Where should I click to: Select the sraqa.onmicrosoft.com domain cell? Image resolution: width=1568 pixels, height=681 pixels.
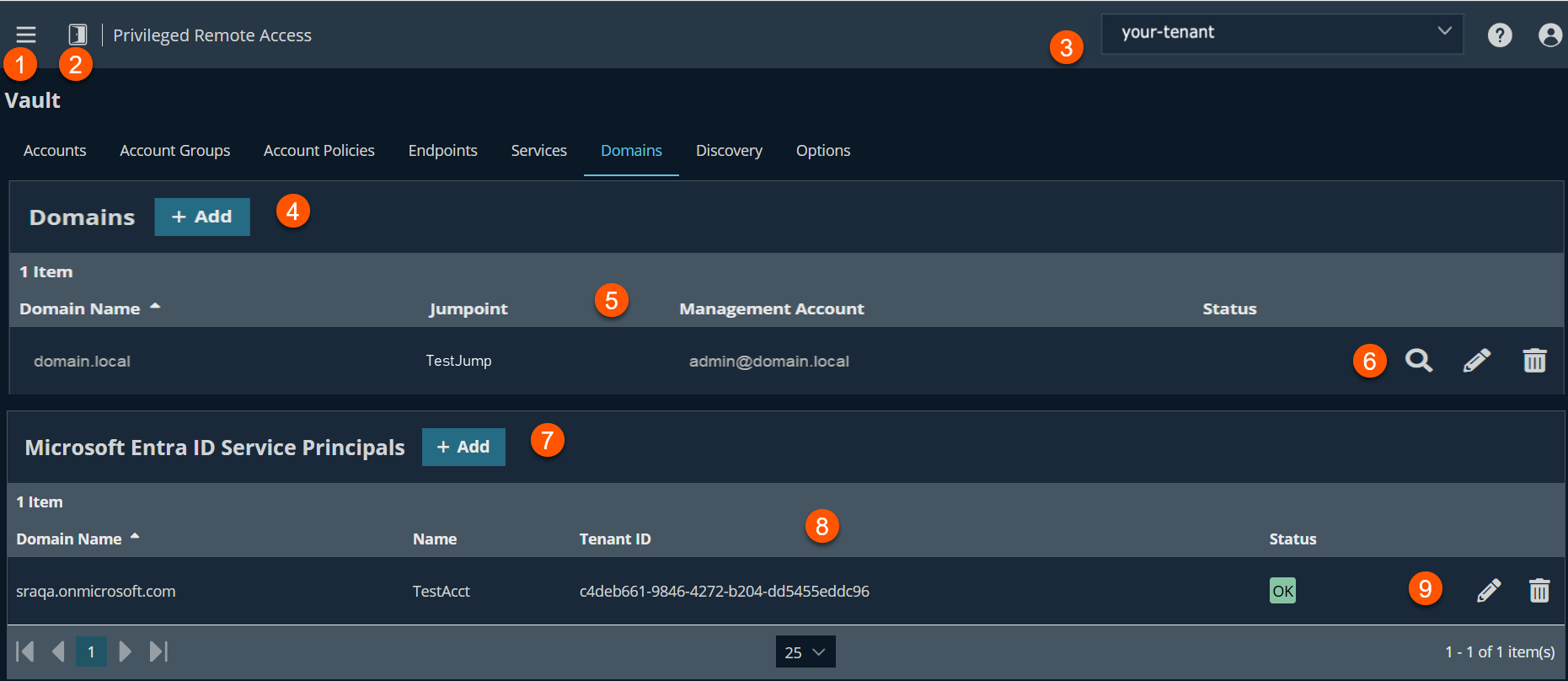click(96, 592)
